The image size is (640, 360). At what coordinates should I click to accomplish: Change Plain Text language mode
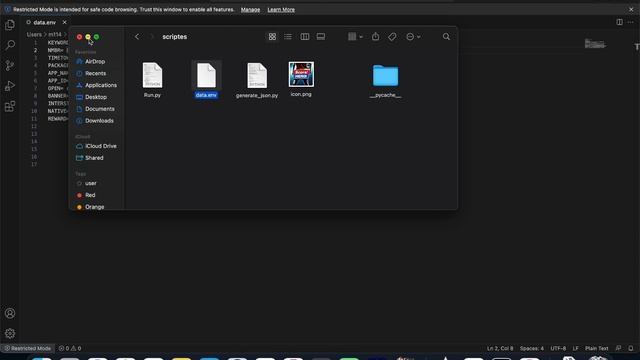point(597,348)
